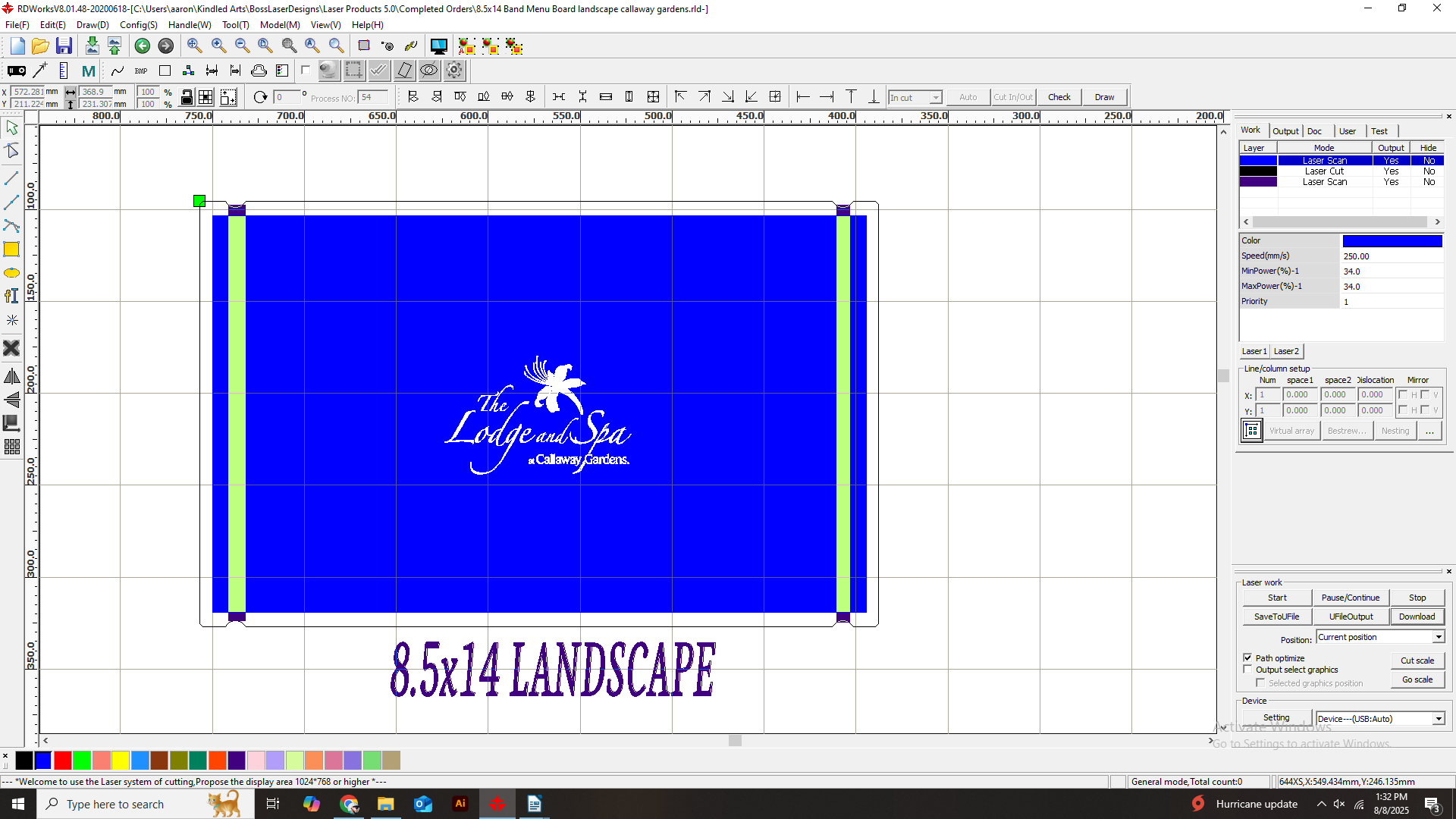This screenshot has width=1456, height=819.
Task: Click the rotate icon beside the angle field
Action: coord(260,97)
